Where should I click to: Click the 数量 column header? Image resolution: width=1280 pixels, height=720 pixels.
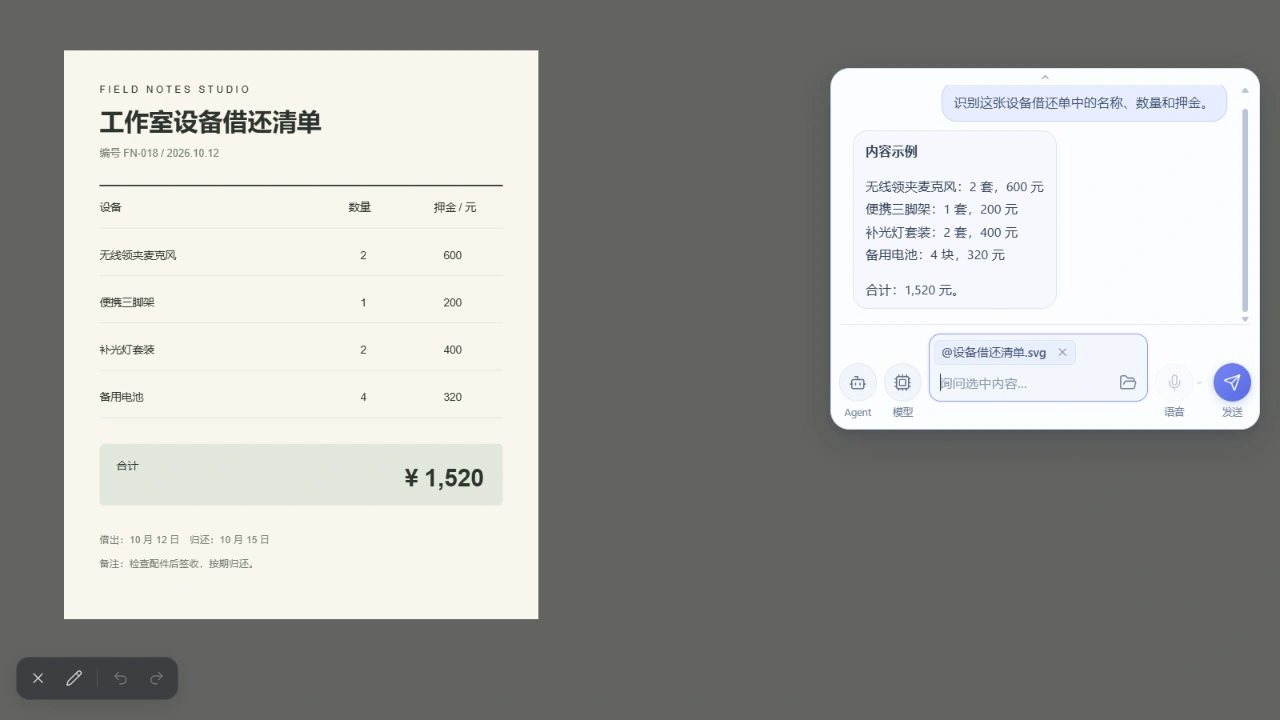[x=360, y=207]
